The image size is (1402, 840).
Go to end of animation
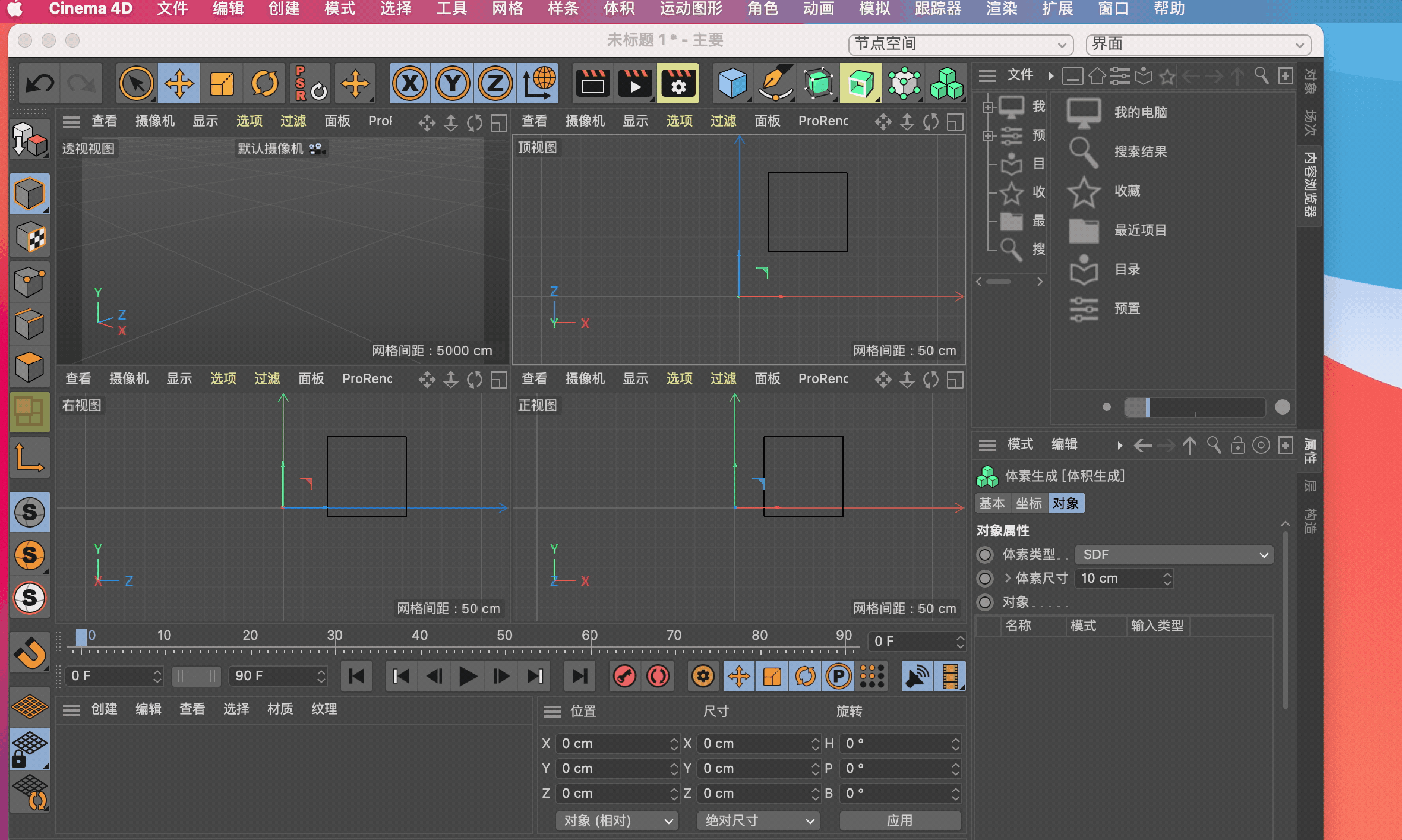[579, 676]
